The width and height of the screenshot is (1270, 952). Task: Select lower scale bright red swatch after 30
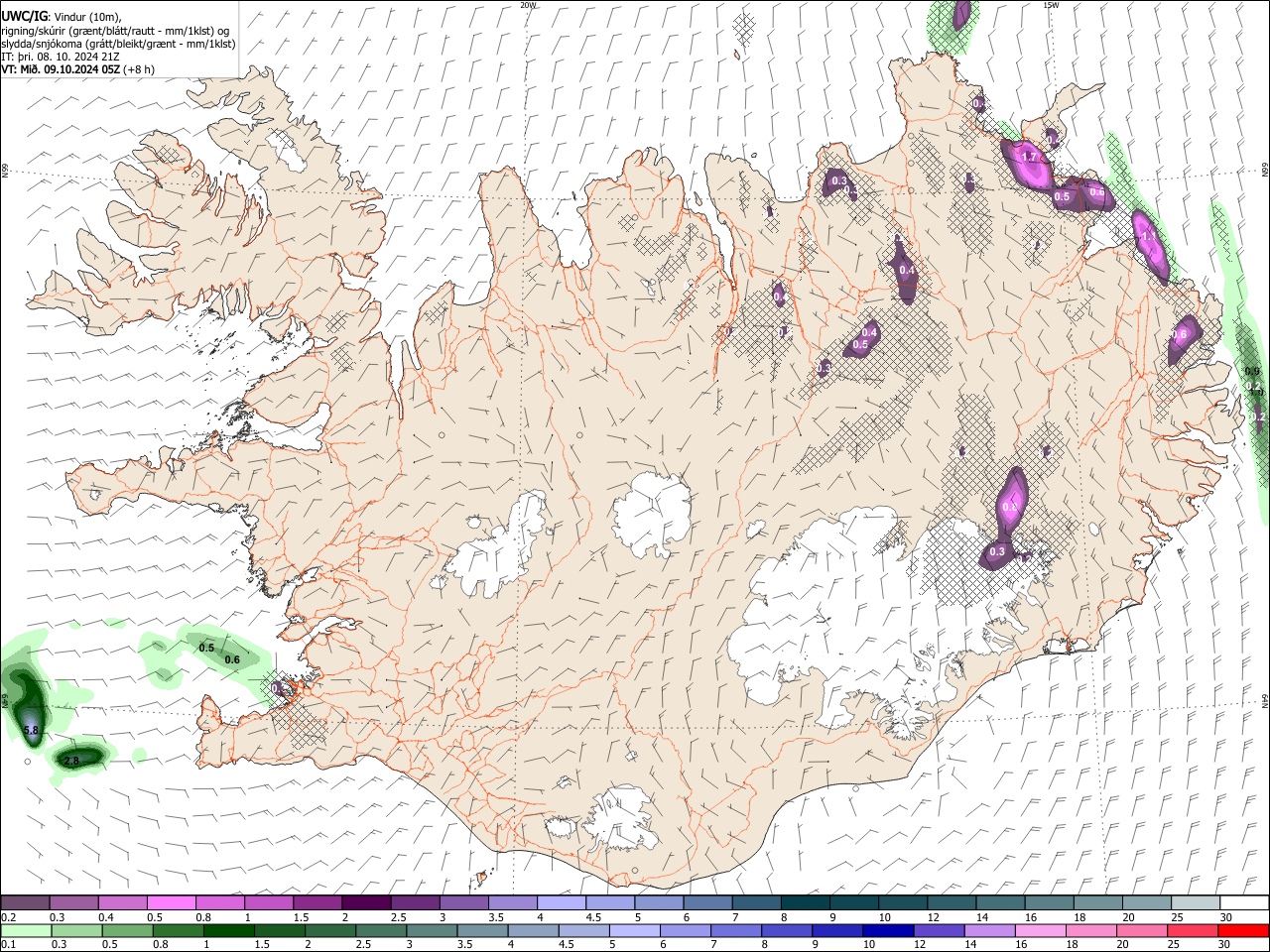[1244, 930]
